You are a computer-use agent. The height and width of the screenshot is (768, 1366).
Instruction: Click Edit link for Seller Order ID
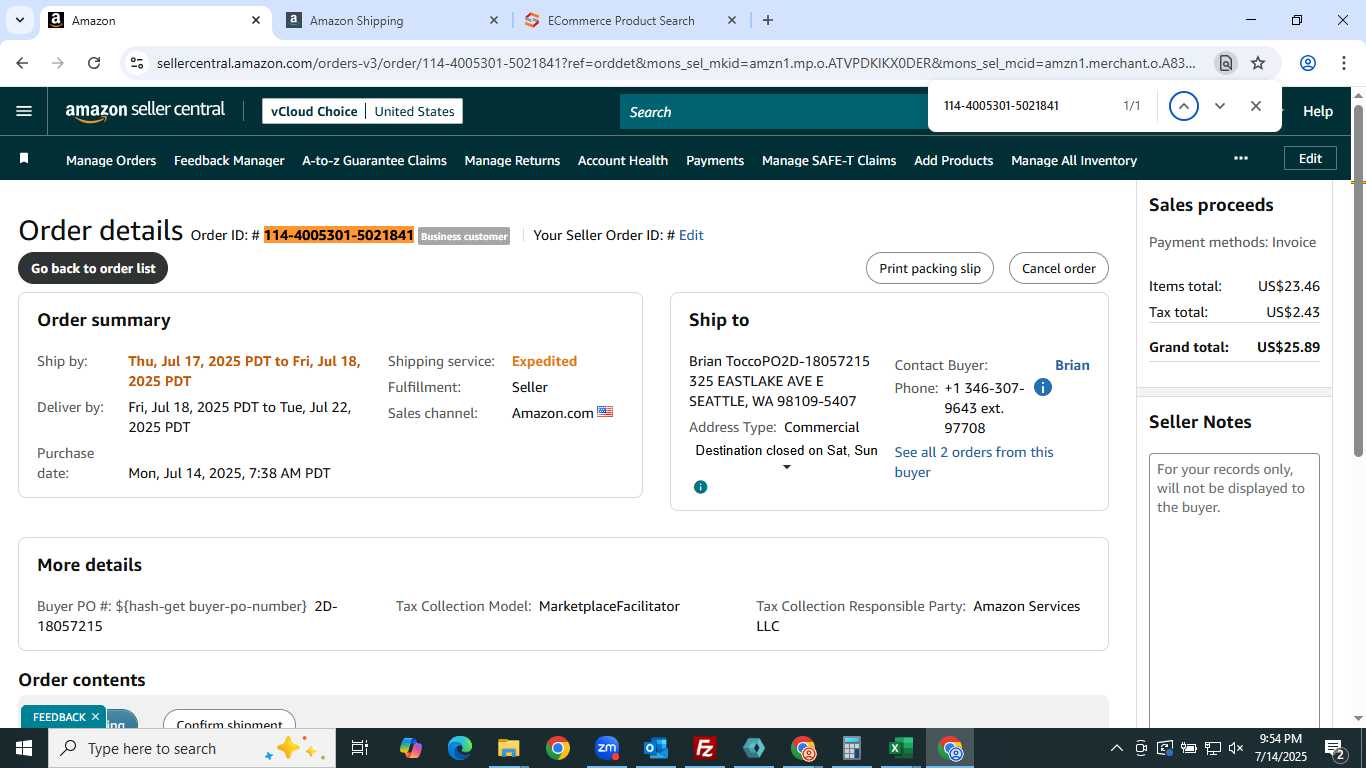coord(691,235)
